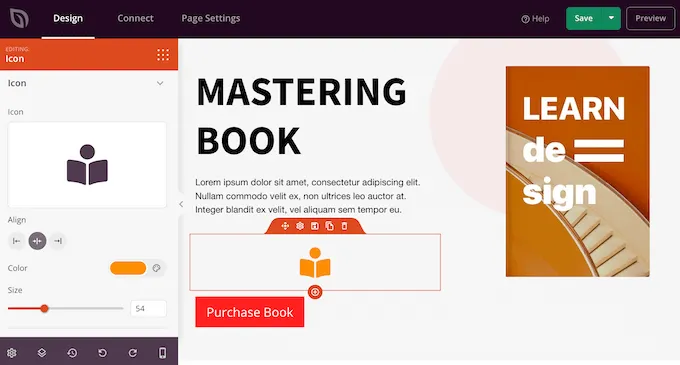
Task: Click the LEARN design book cover image
Action: point(578,171)
